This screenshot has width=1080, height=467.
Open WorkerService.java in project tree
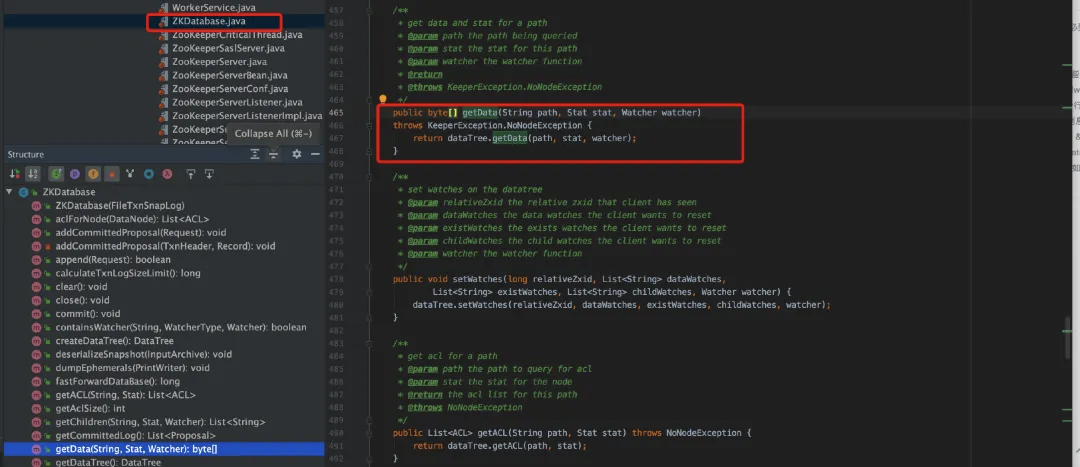pos(214,8)
